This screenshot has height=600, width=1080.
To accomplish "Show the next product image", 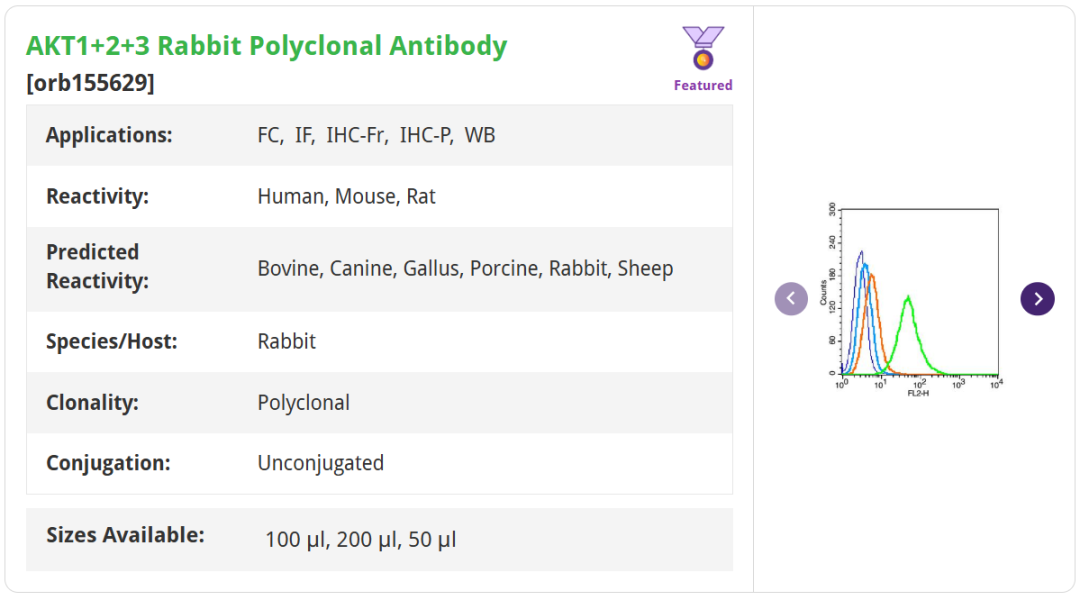I will (x=1037, y=298).
